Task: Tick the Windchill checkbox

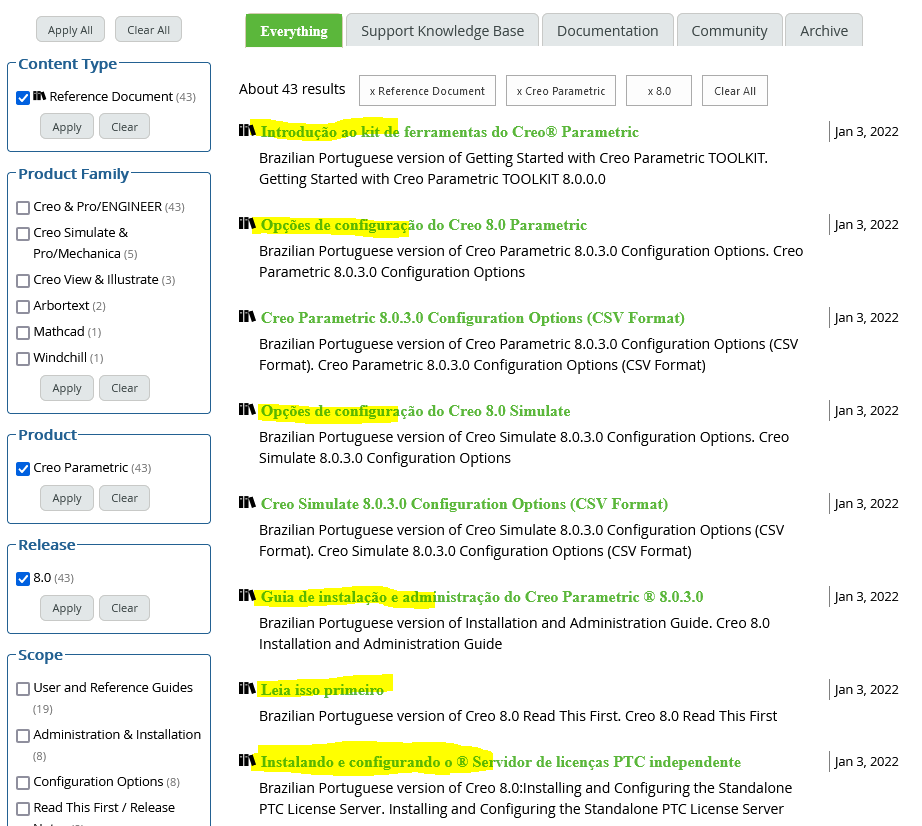Action: tap(23, 358)
